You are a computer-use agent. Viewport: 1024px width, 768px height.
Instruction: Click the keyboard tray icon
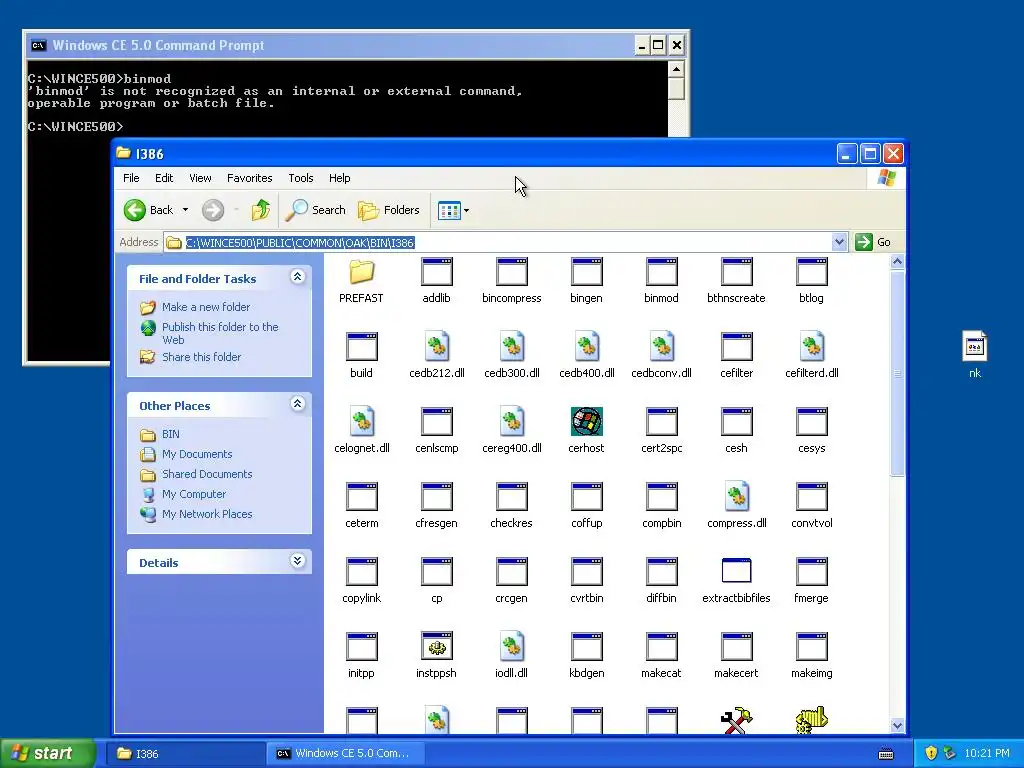(886, 754)
